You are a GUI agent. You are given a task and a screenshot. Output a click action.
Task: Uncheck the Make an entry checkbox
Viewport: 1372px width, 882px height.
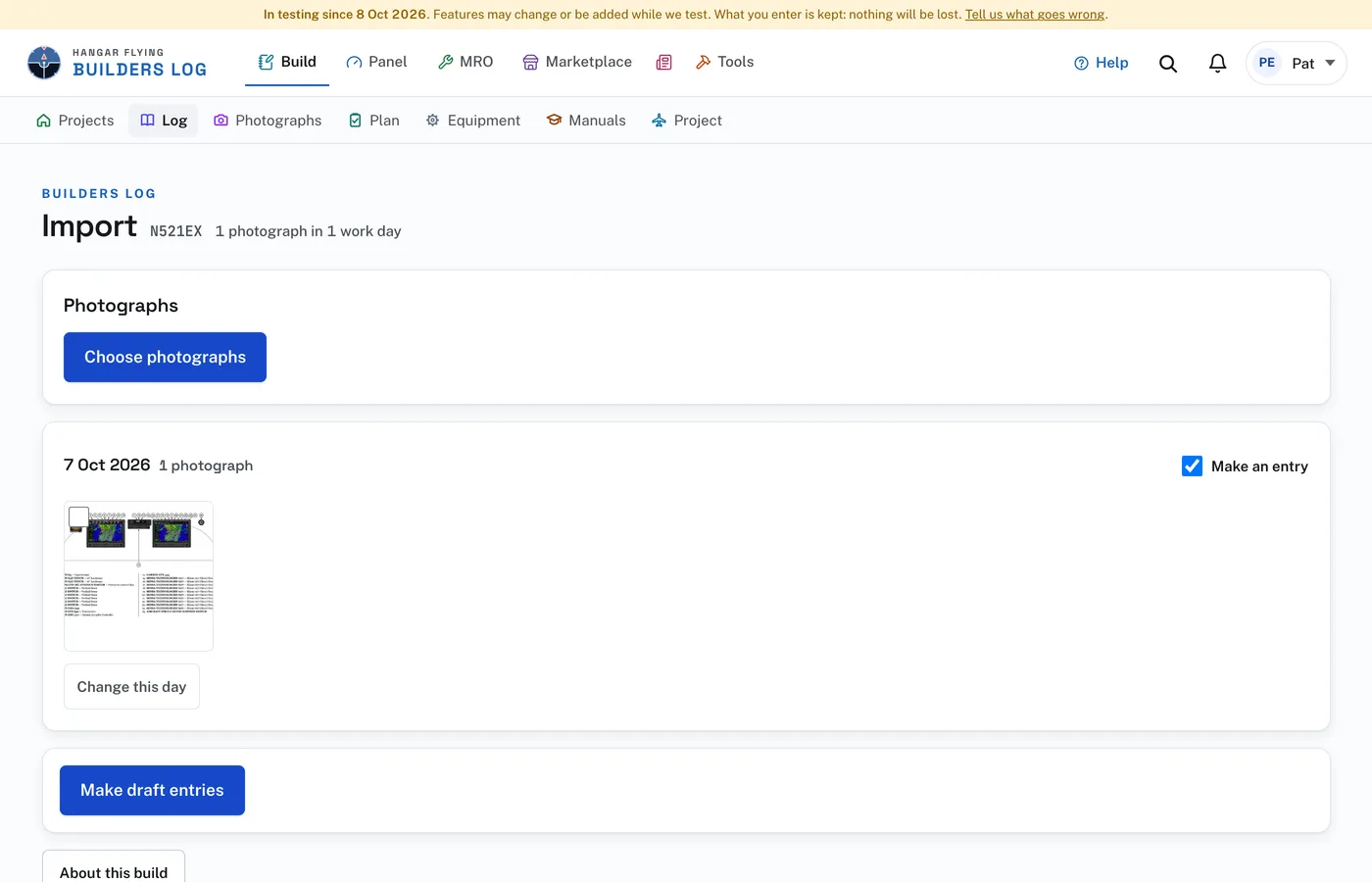point(1192,466)
